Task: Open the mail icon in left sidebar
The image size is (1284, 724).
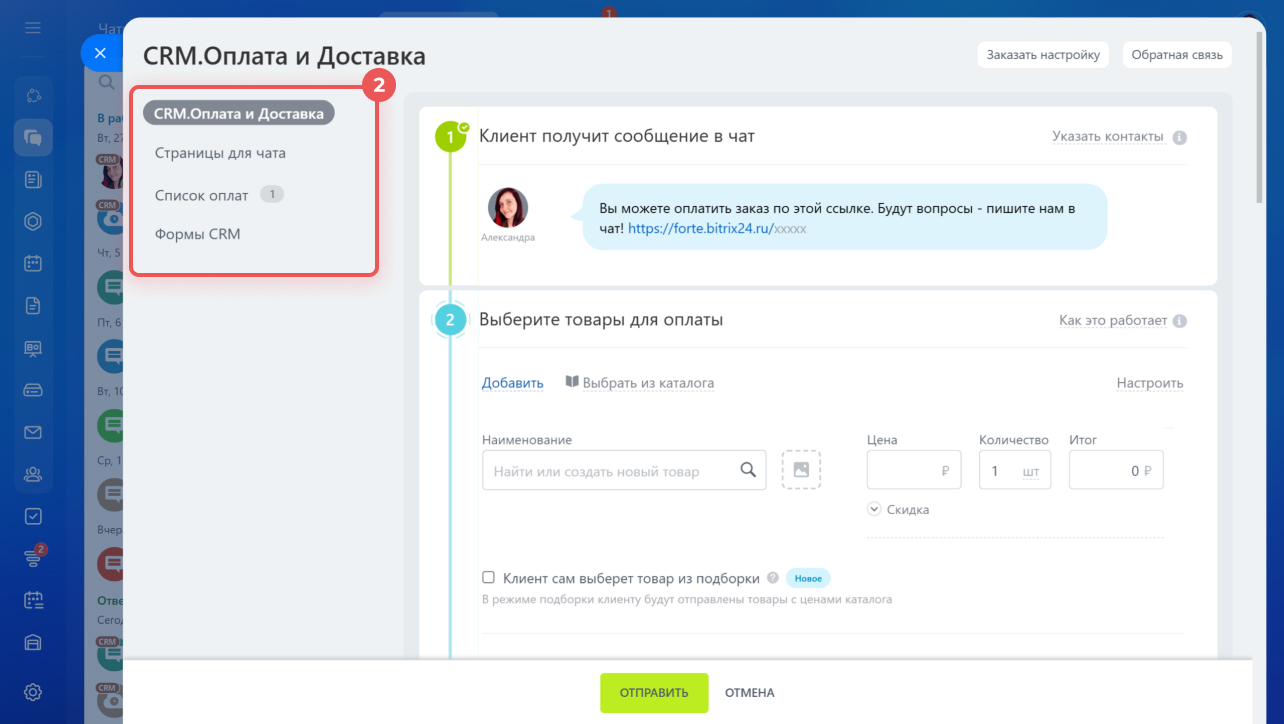Action: pos(33,432)
